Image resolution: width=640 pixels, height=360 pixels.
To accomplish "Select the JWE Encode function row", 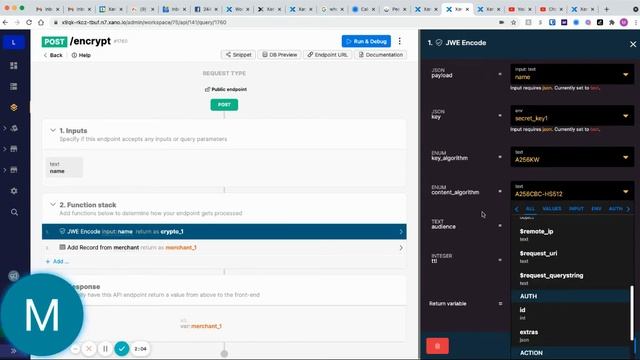I will click(224, 231).
